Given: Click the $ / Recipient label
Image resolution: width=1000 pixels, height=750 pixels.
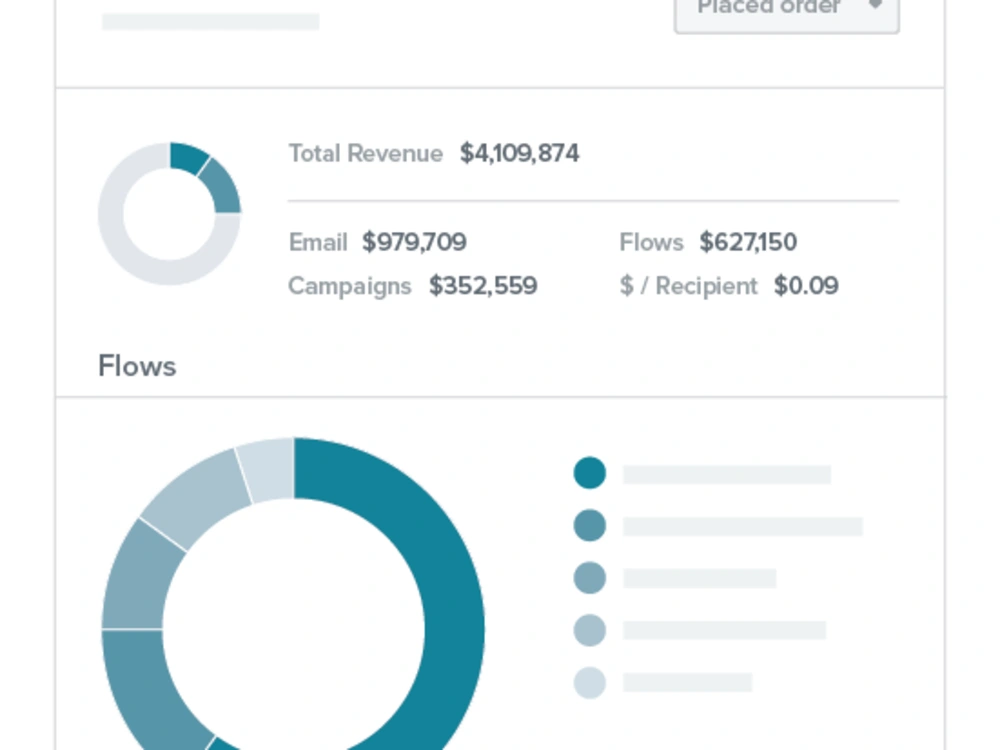Looking at the screenshot, I should [688, 286].
